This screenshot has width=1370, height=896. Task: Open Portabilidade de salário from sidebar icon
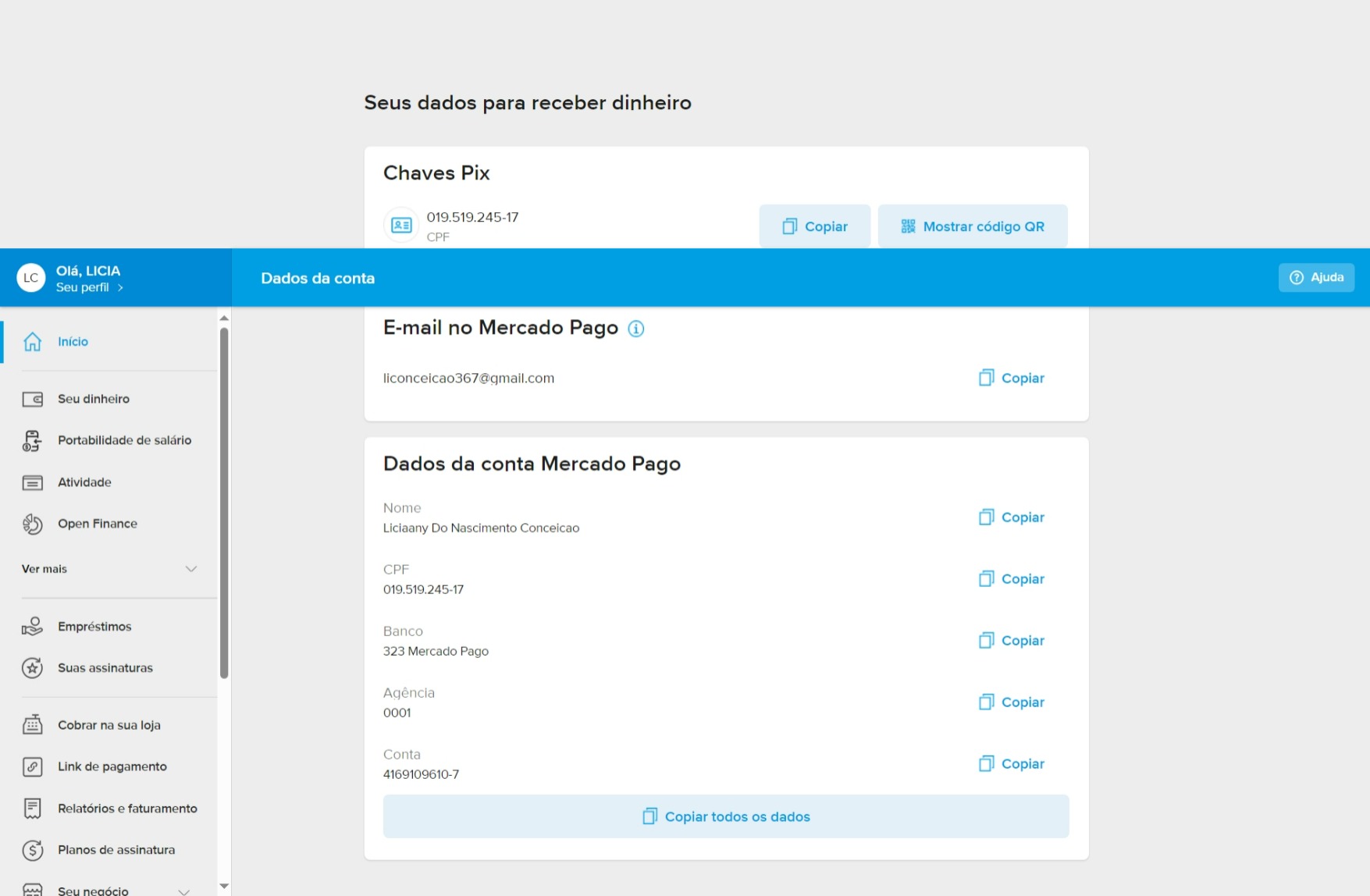pos(32,440)
